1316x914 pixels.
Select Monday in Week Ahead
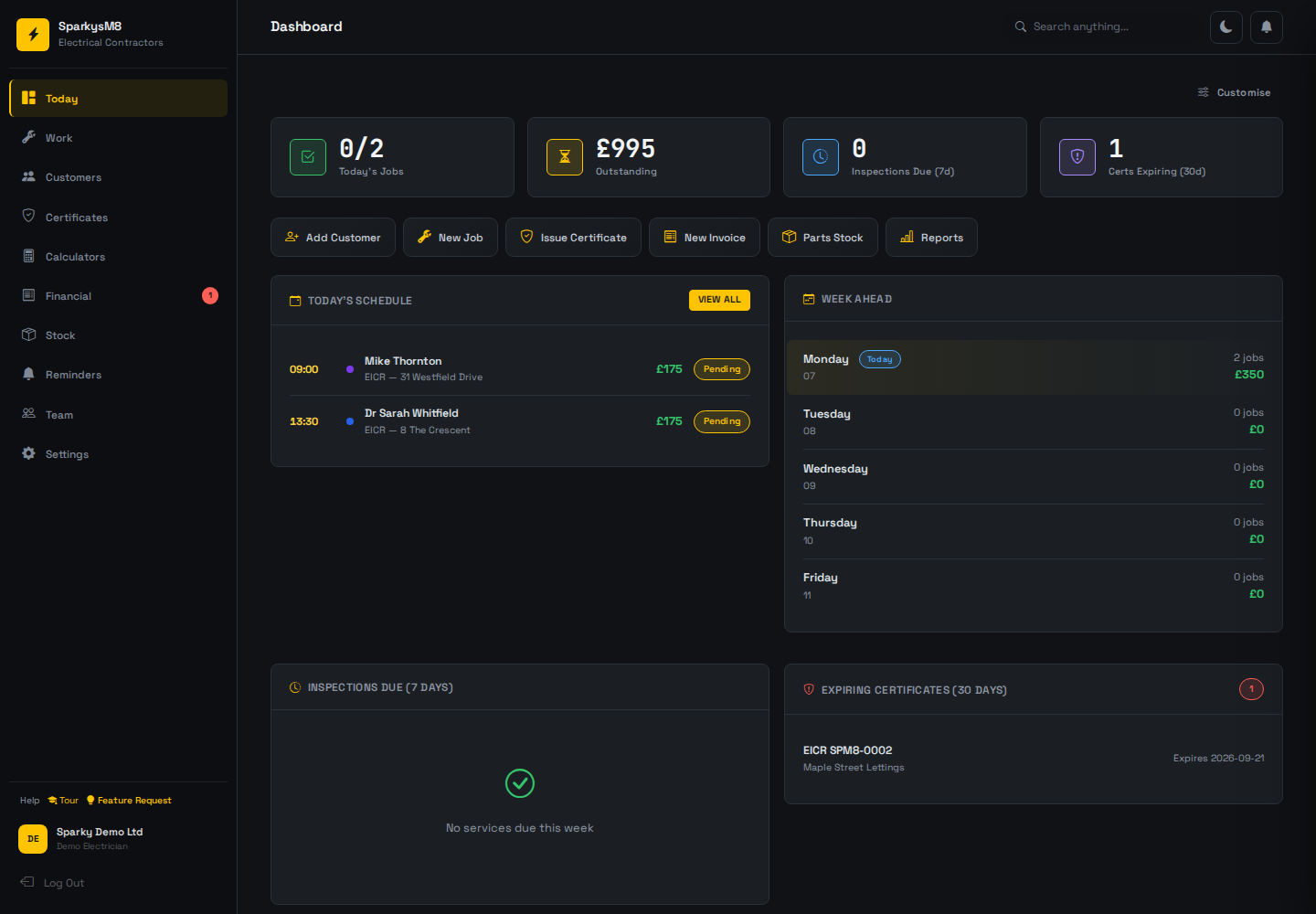click(x=1034, y=367)
